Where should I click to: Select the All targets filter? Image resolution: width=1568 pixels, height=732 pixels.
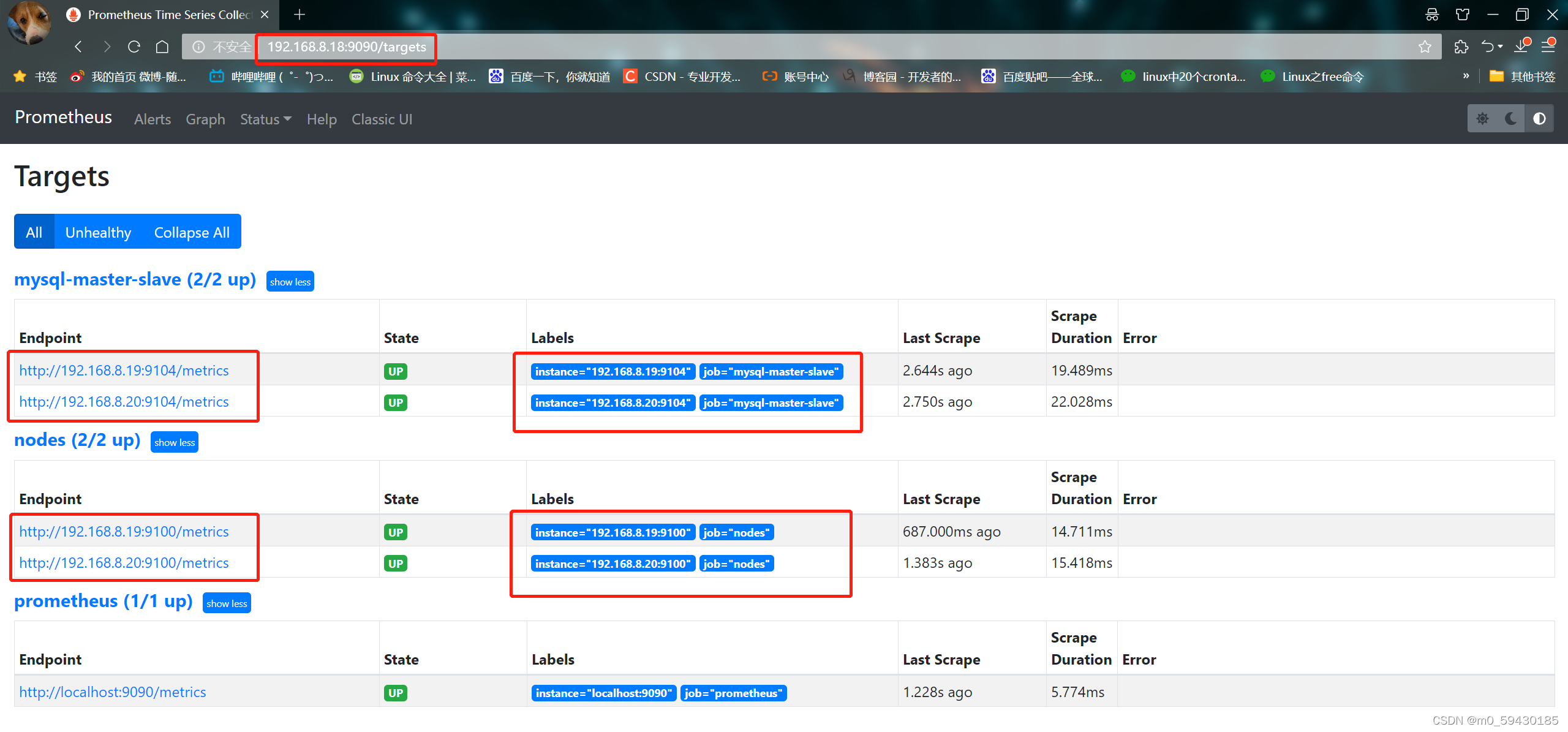coord(34,232)
